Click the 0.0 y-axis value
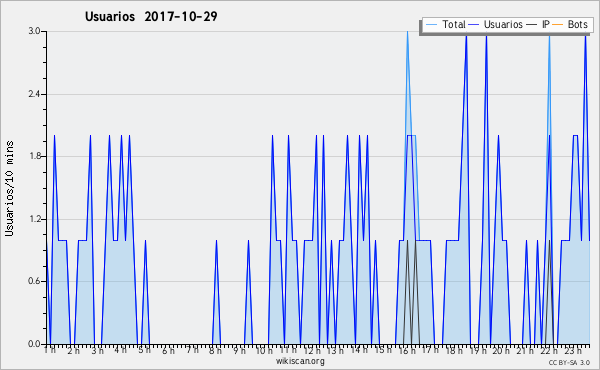Viewport: 600px width, 370px height. pyautogui.click(x=34, y=344)
